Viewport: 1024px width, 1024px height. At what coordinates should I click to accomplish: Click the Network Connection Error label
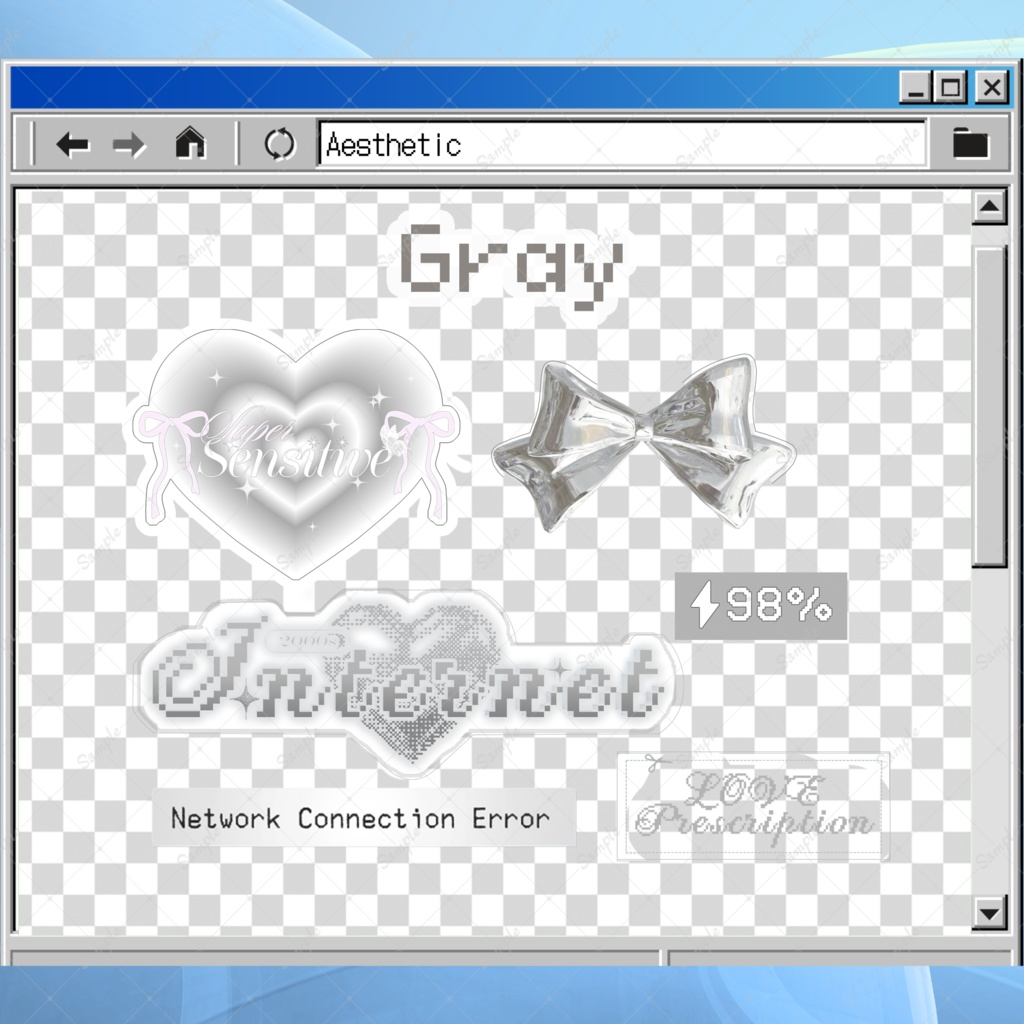coord(364,818)
